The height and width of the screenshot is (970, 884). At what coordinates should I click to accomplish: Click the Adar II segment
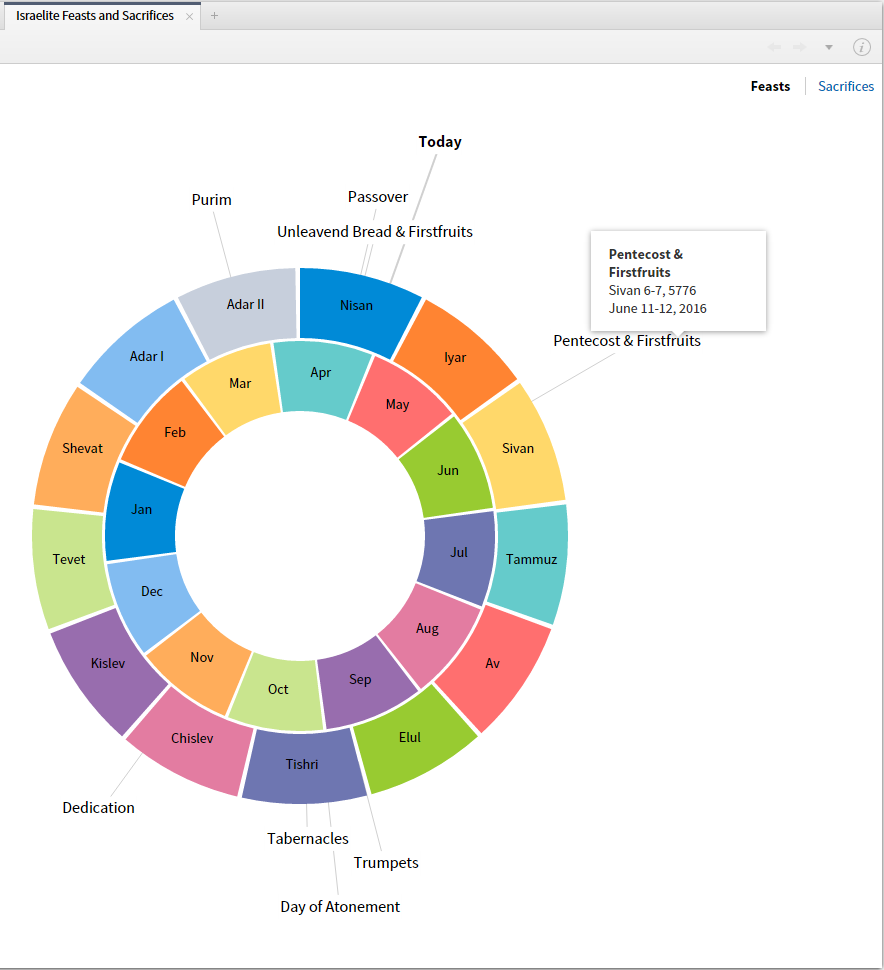tap(245, 305)
